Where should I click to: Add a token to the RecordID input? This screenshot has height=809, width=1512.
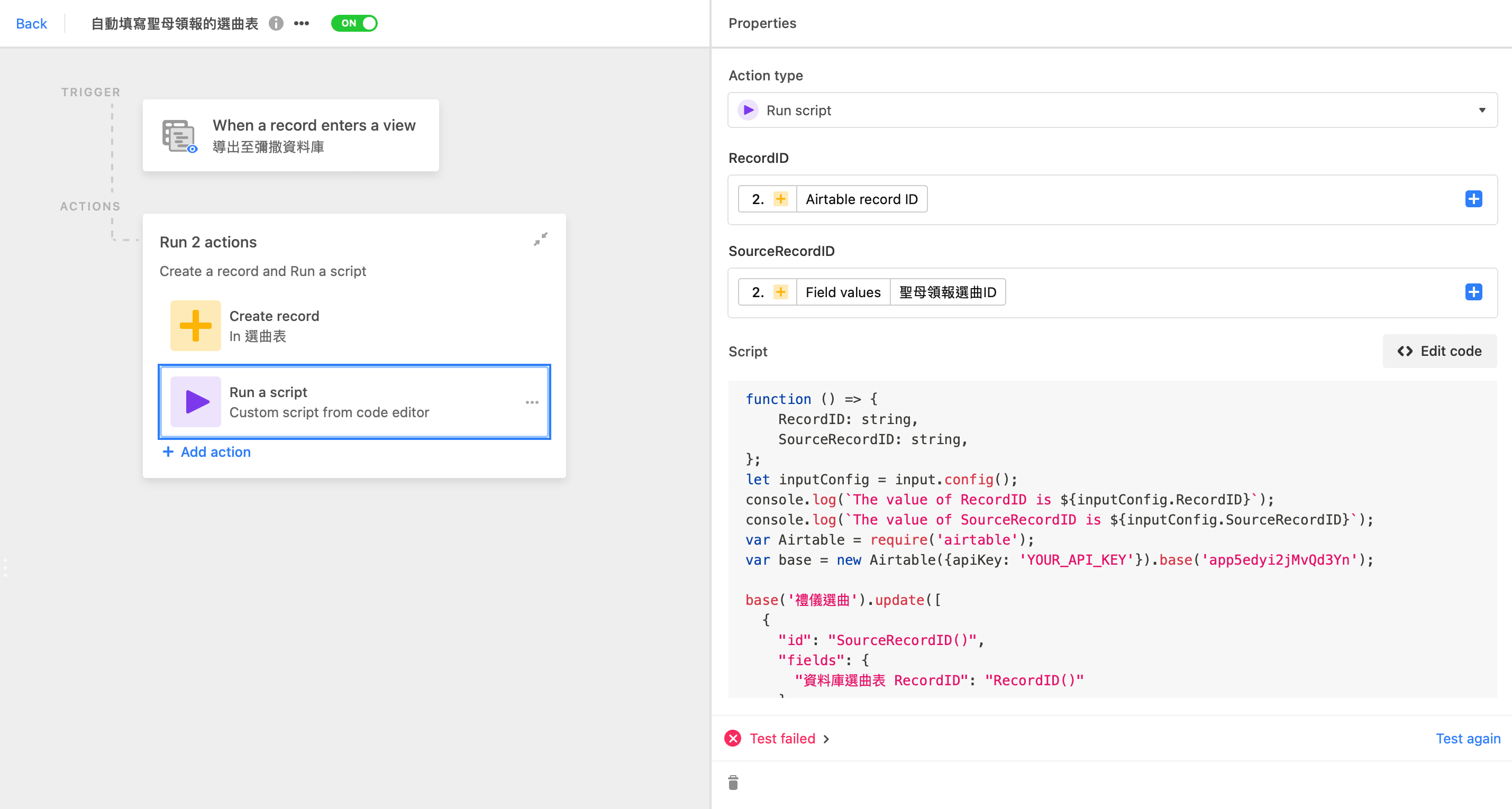[1473, 199]
